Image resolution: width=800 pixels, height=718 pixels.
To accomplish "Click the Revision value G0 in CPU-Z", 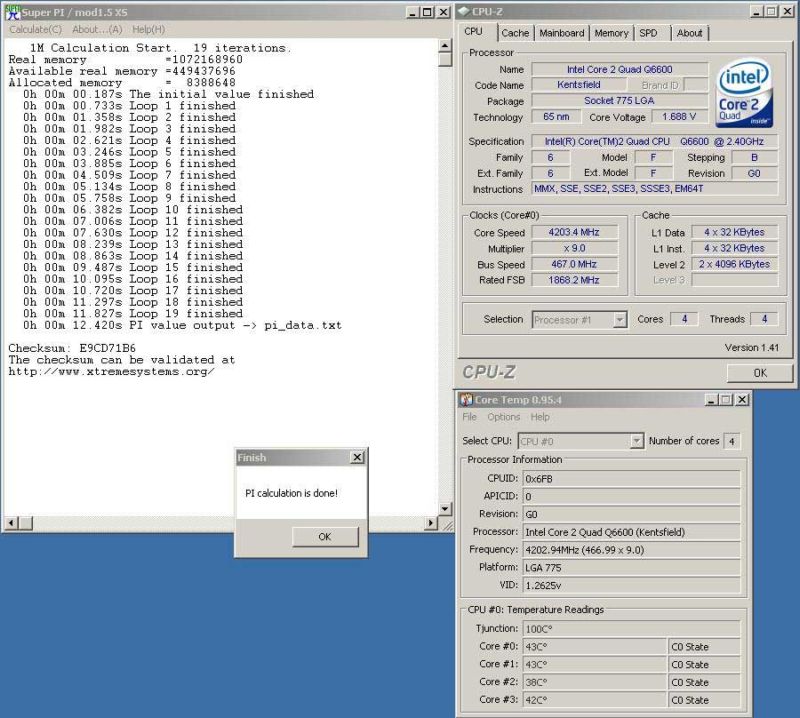I will [754, 174].
